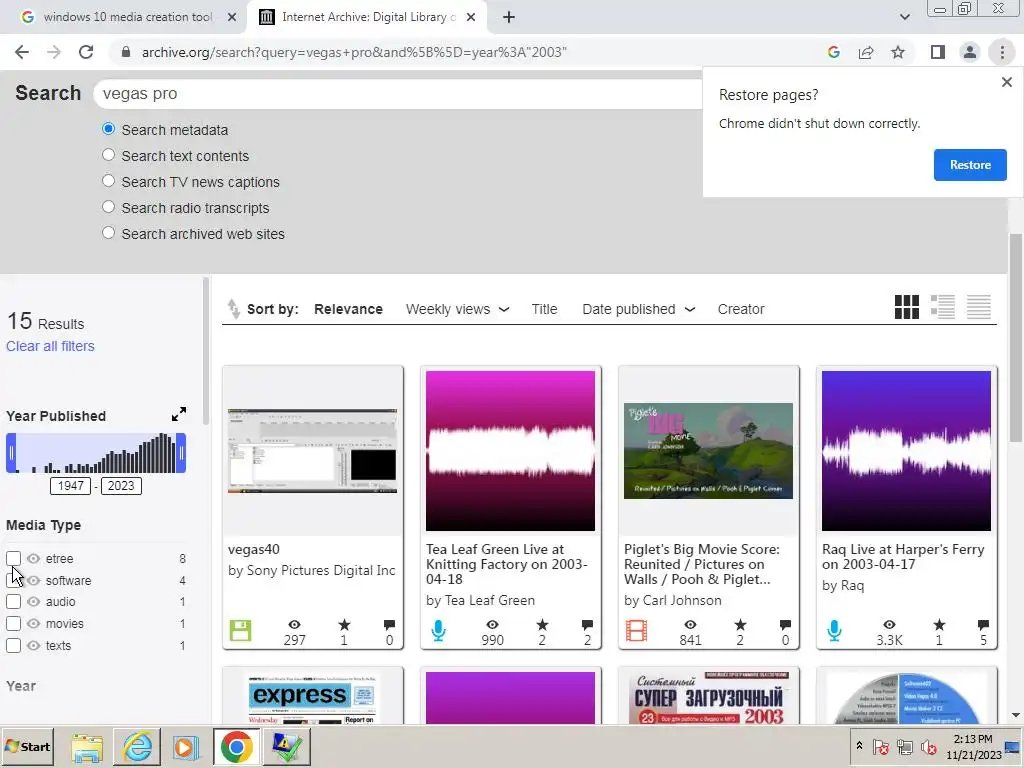Open a new tab with plus button
The image size is (1024, 768).
(x=509, y=17)
